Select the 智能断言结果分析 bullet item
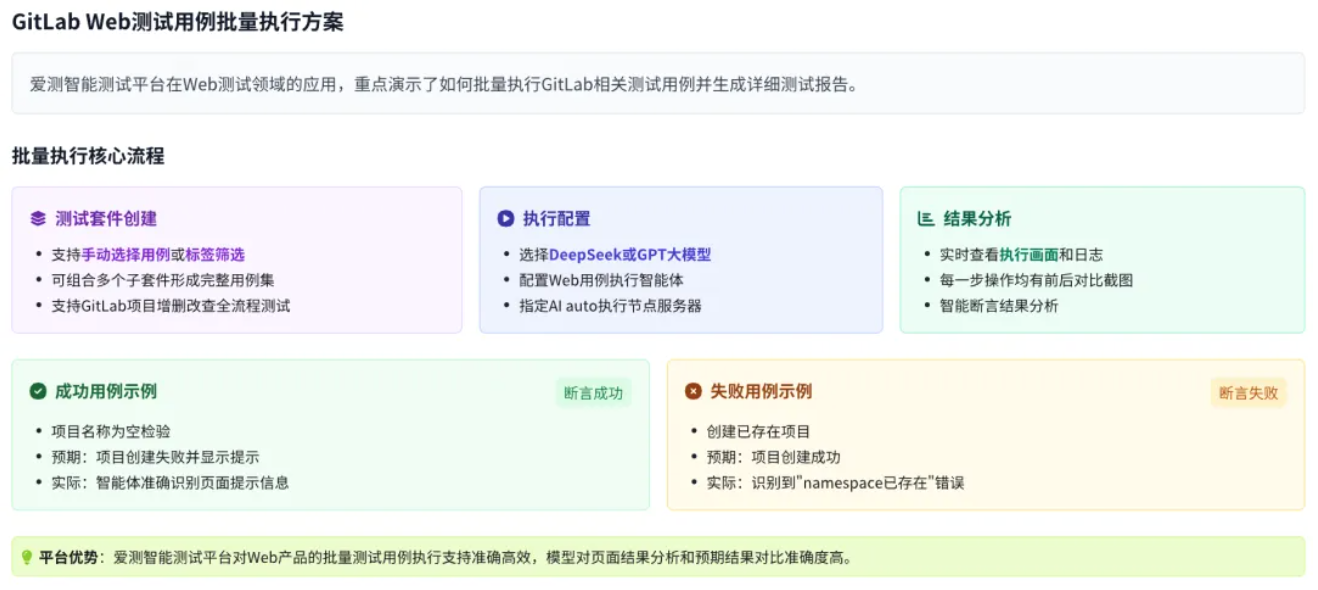Screen dimensions: 1318x590 point(1001,306)
